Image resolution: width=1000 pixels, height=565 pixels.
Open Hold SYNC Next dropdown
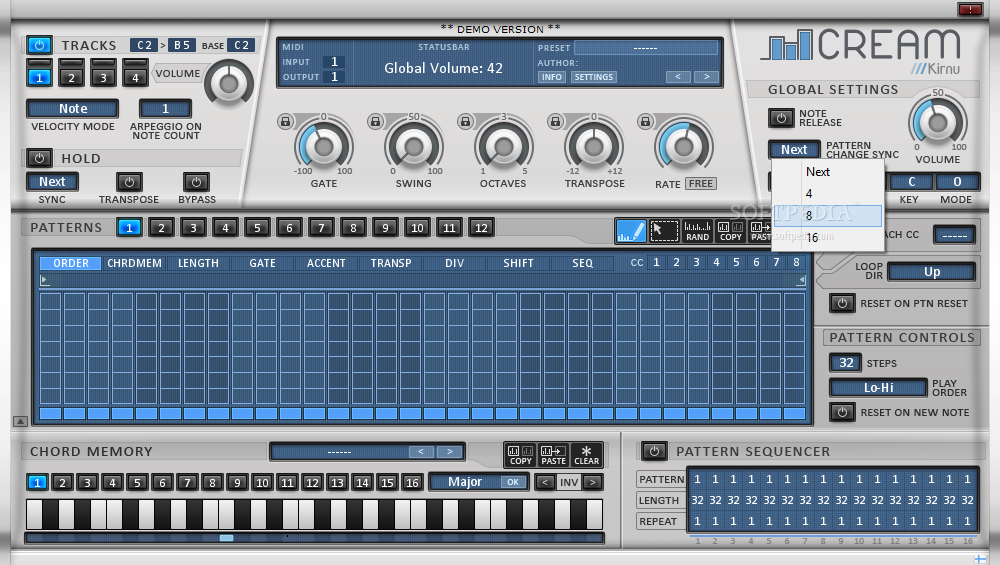pos(52,182)
